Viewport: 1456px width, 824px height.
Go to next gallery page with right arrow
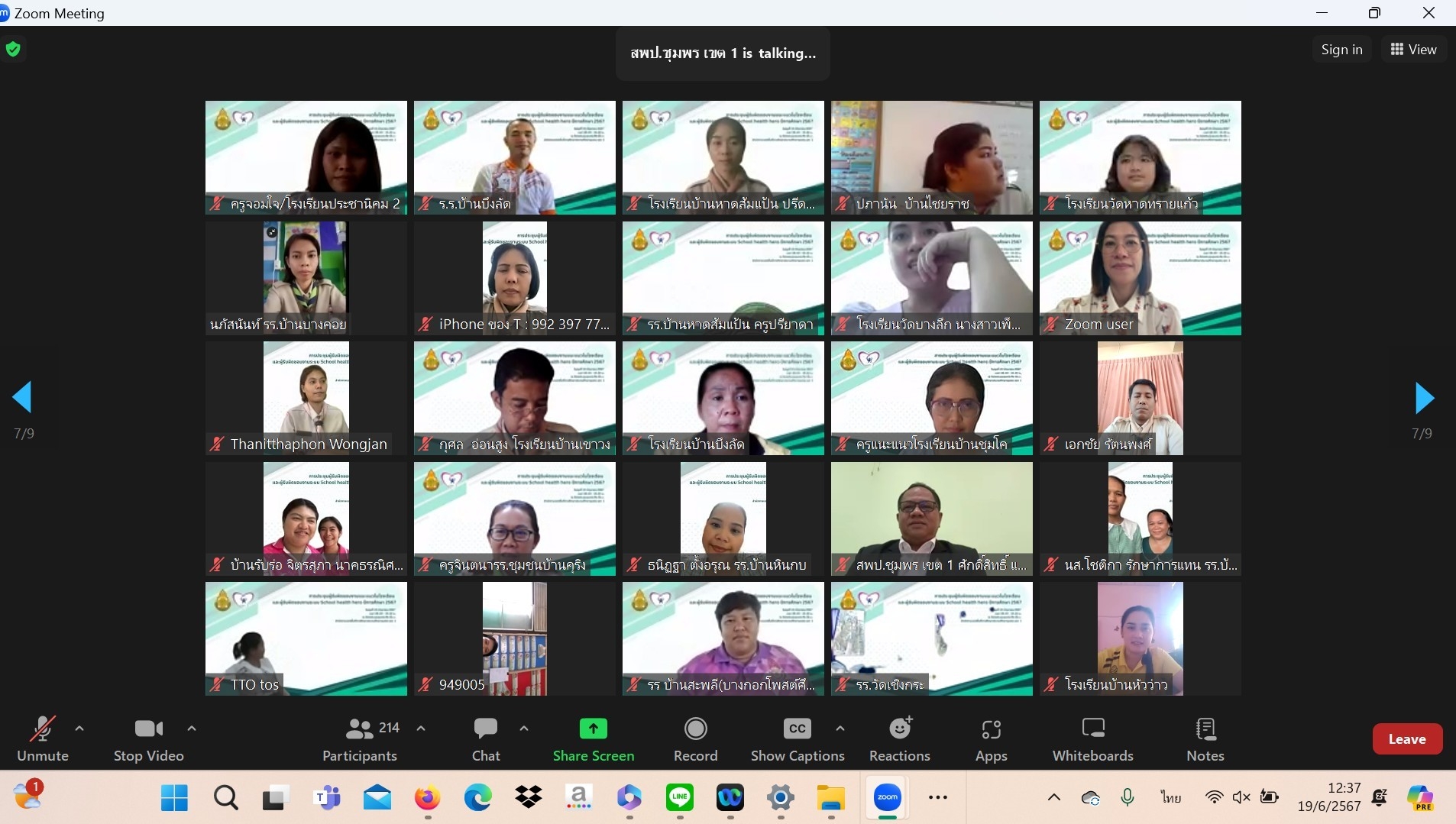[1424, 398]
